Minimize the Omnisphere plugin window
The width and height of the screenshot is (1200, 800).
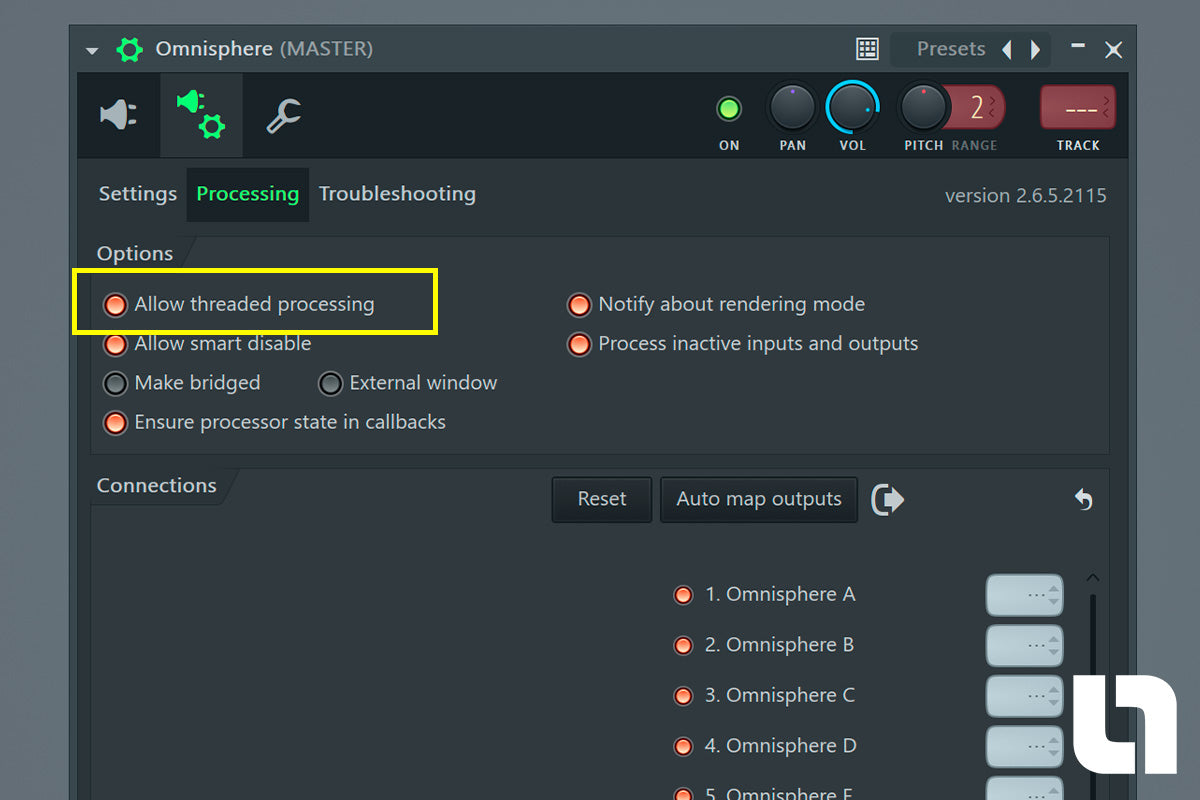click(1078, 46)
